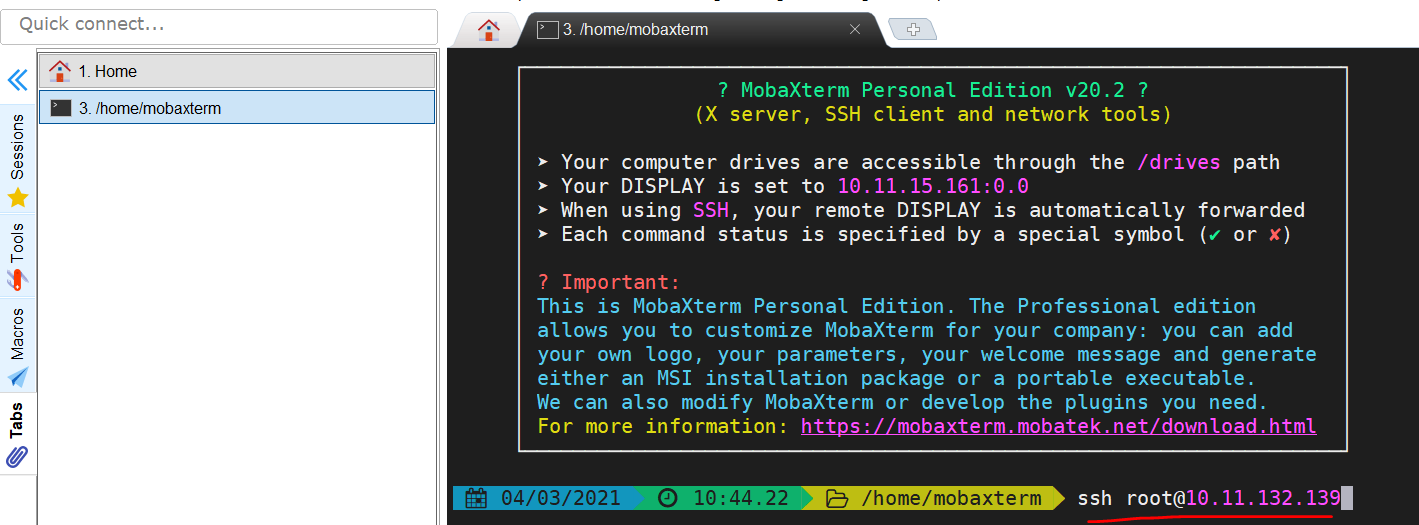Click the yellow star Sessions icon
The width and height of the screenshot is (1419, 525).
coord(18,198)
